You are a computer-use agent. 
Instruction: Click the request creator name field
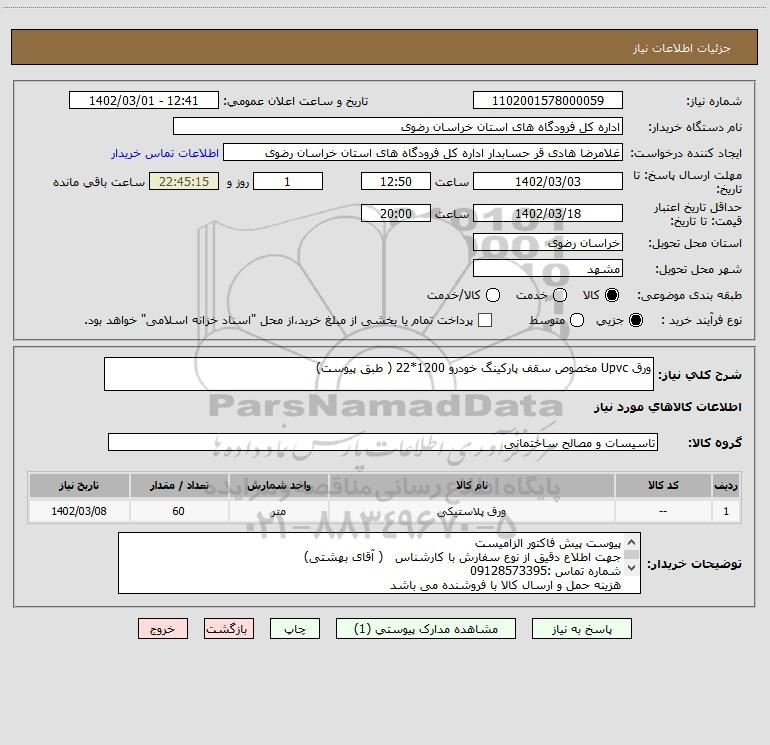(423, 153)
